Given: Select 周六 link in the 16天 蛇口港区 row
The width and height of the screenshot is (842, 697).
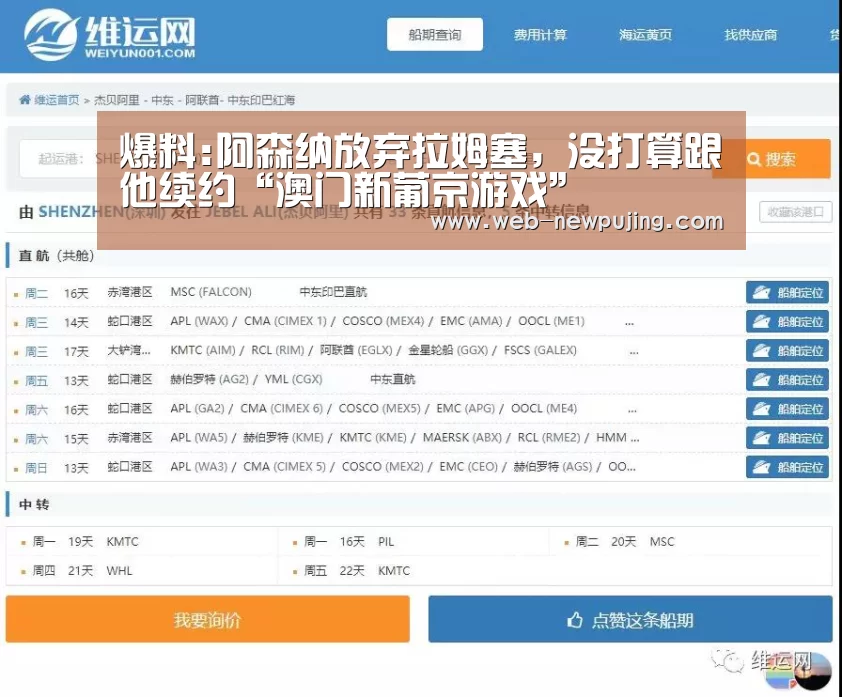Looking at the screenshot, I should [36, 410].
